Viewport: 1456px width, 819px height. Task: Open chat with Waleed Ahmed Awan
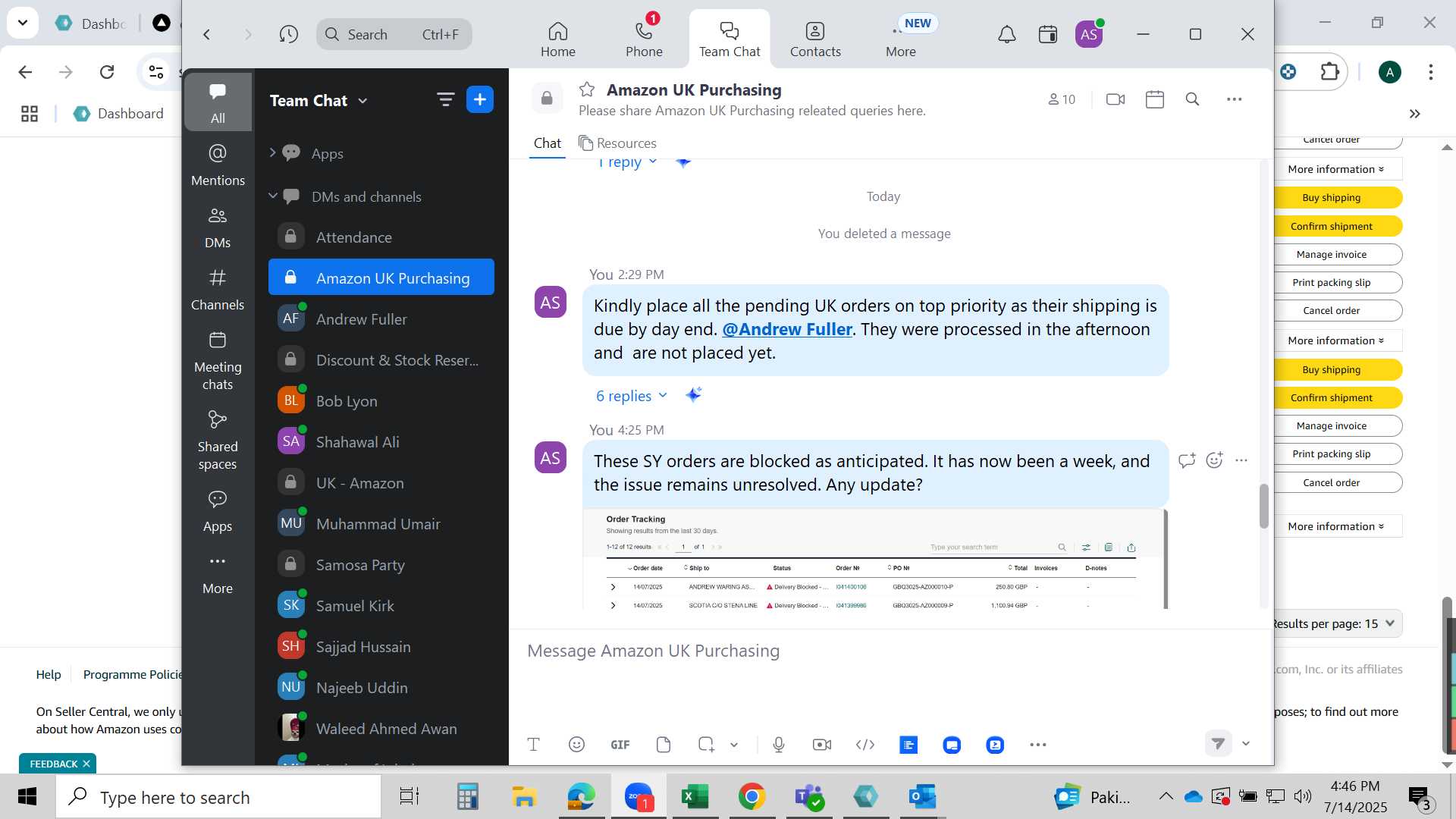click(381, 729)
